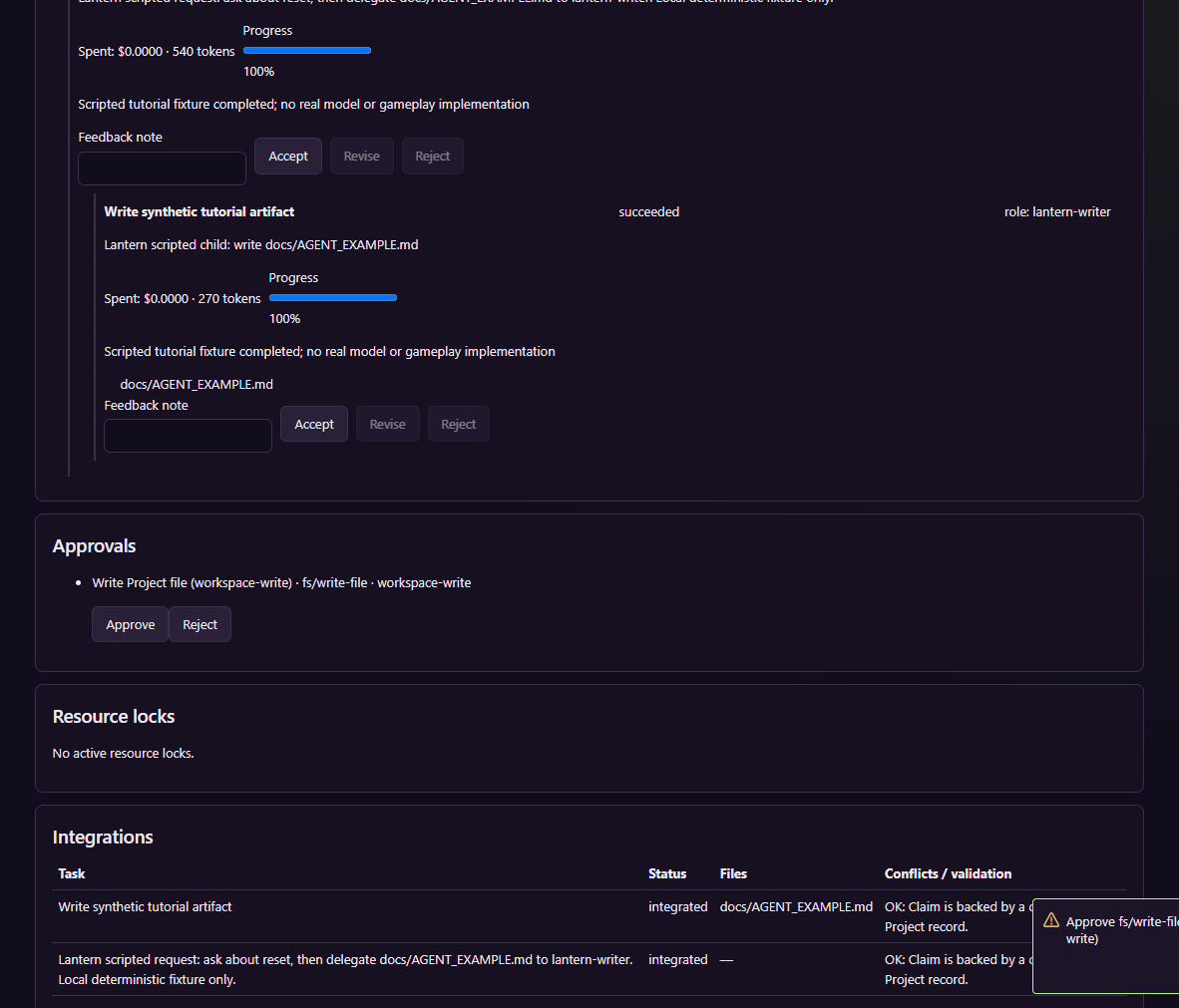Click docs/AGENT_EXAMPLE.md in Integrations Files column
The height and width of the screenshot is (1008, 1179).
[796, 906]
